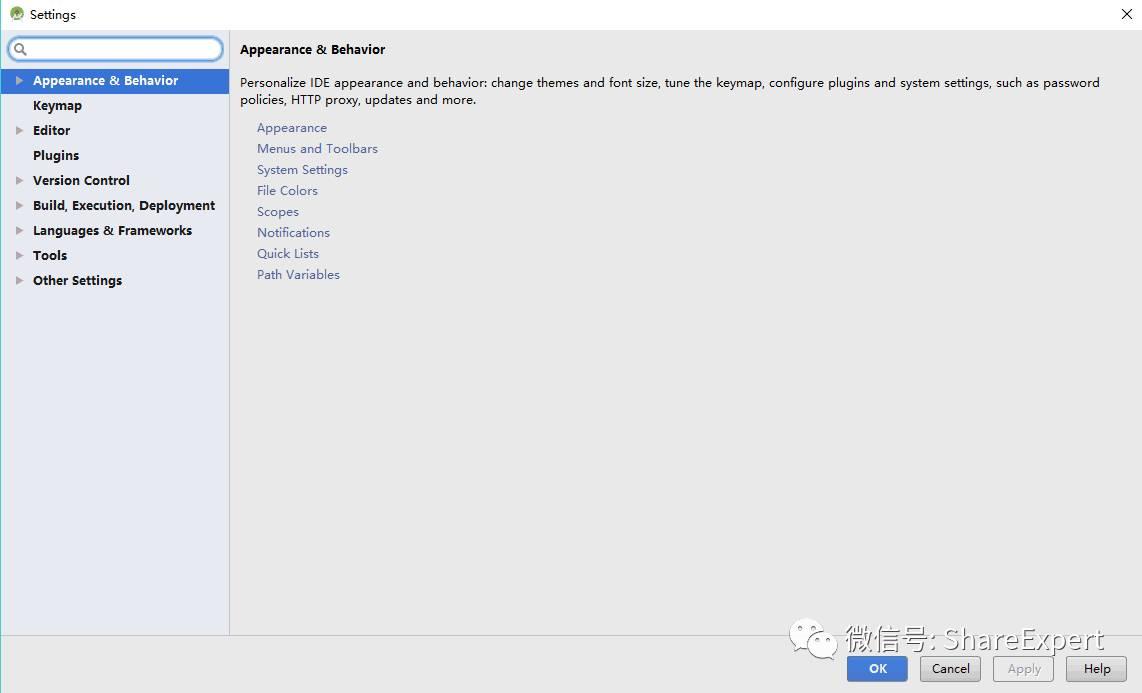Expand the Tools section arrow
1142x693 pixels.
(19, 255)
